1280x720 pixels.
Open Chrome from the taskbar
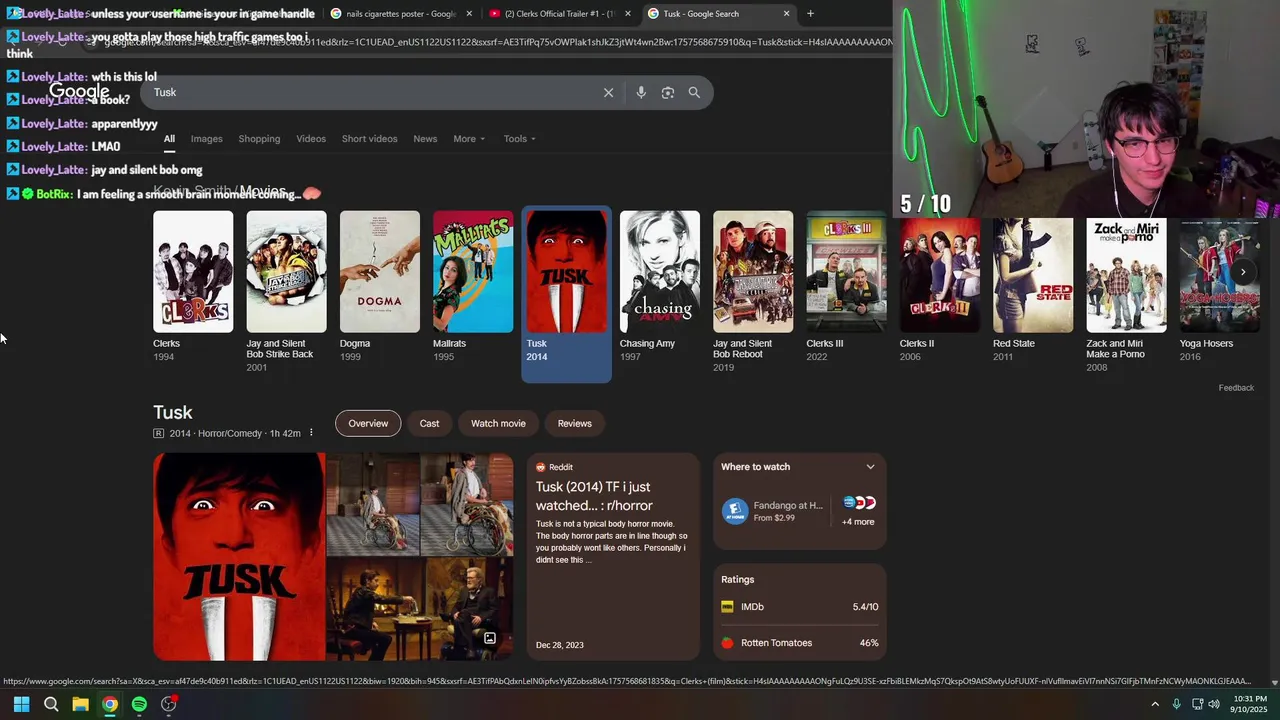coord(110,704)
